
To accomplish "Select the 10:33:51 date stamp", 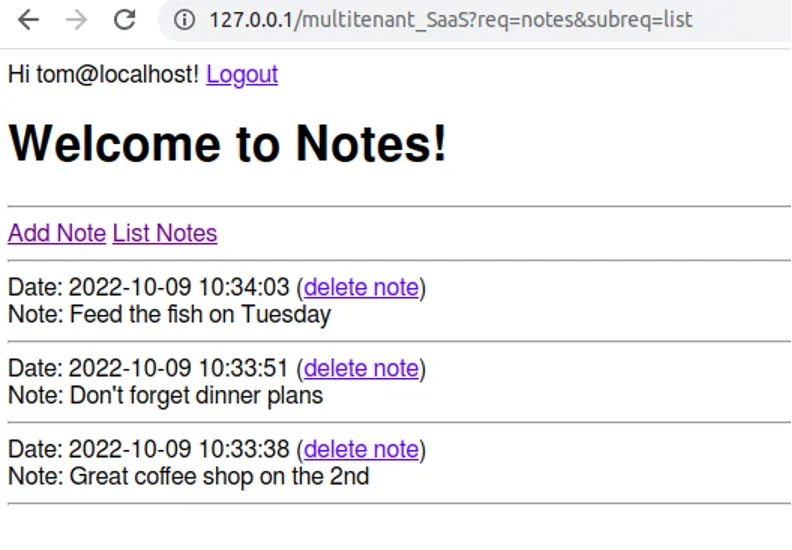I will 179,368.
